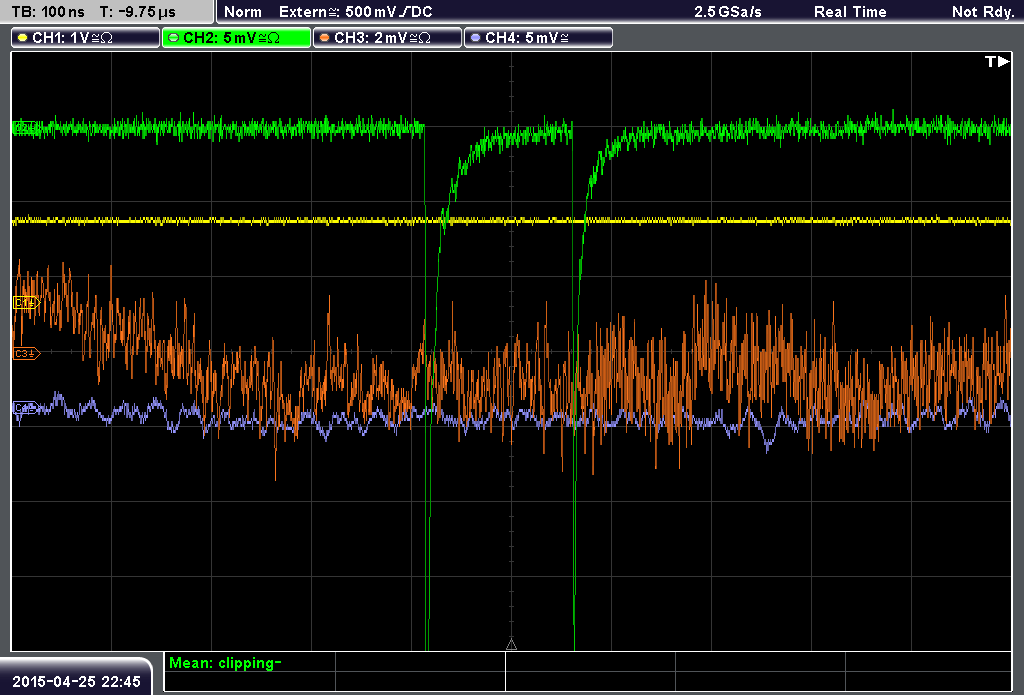Select the CH1: 1V channel tab

pyautogui.click(x=86, y=38)
